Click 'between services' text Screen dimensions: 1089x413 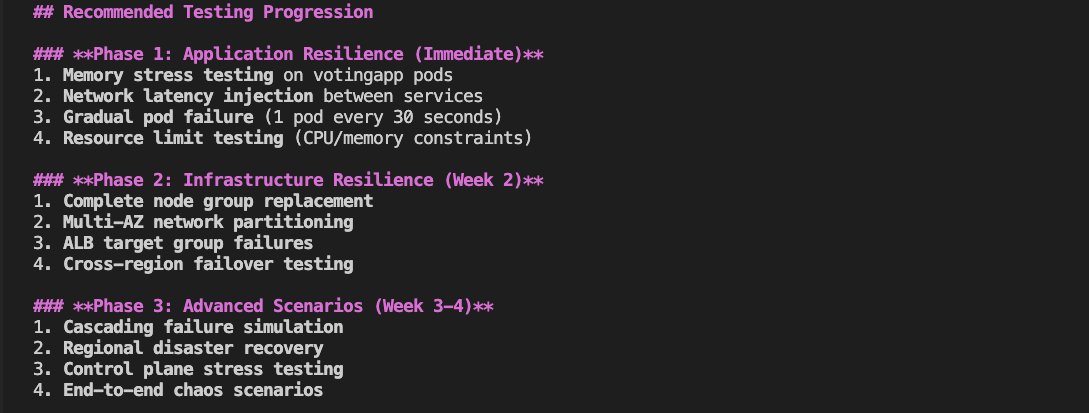coord(403,96)
